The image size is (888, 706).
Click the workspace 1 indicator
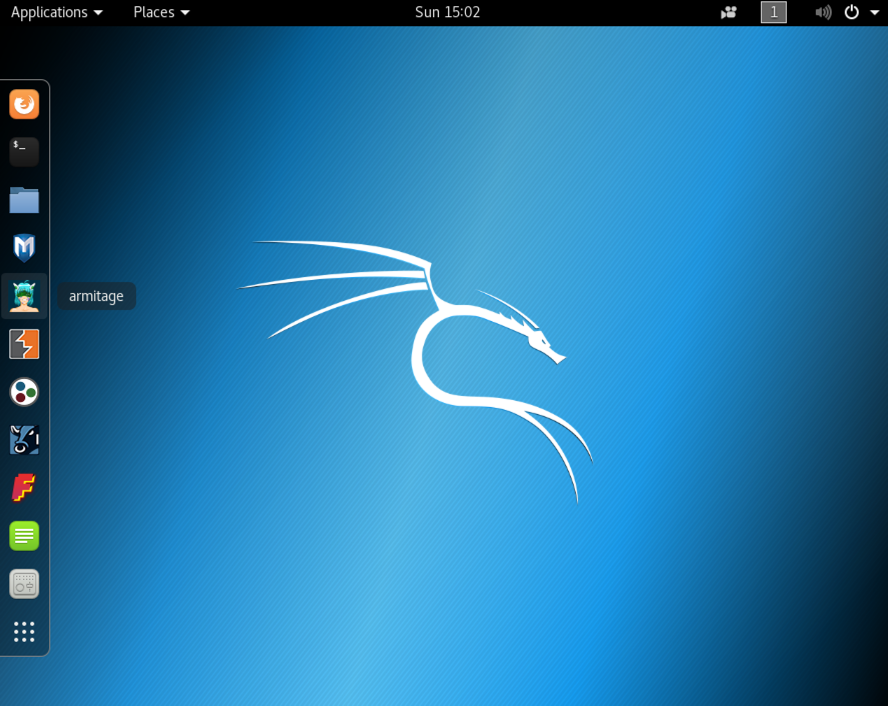point(773,12)
